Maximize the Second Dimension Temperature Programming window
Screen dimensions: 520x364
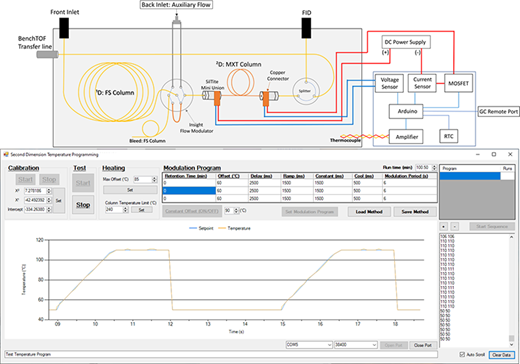click(494, 154)
